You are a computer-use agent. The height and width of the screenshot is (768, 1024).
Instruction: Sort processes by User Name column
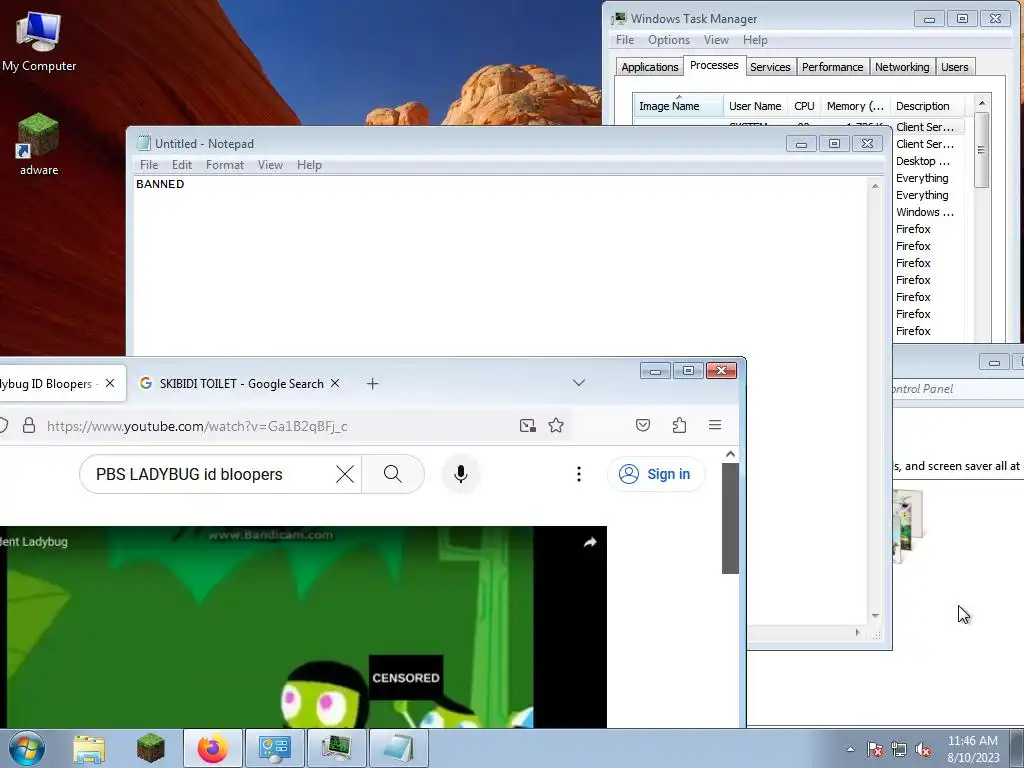pyautogui.click(x=755, y=106)
